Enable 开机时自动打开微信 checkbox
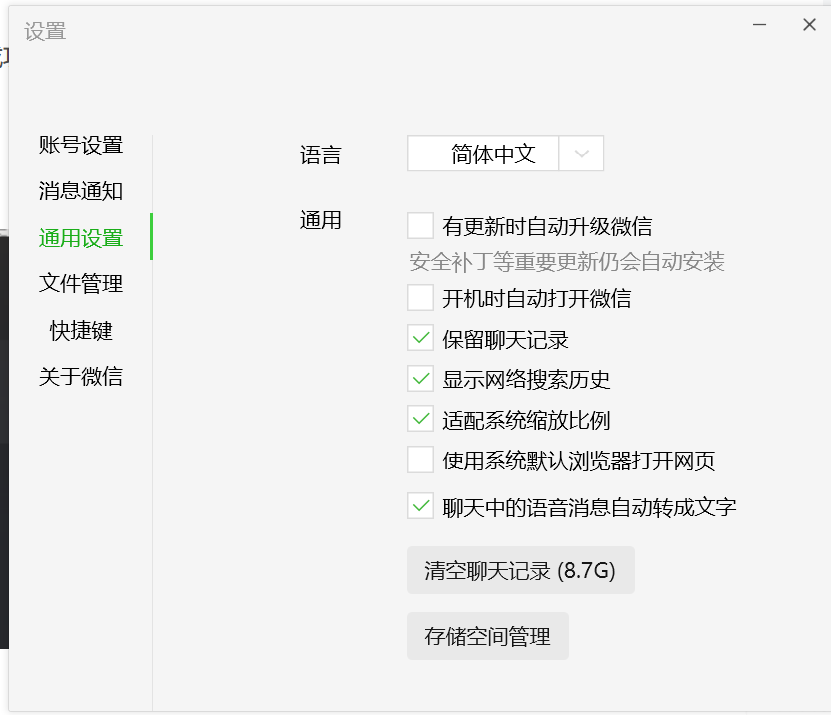 click(x=420, y=298)
